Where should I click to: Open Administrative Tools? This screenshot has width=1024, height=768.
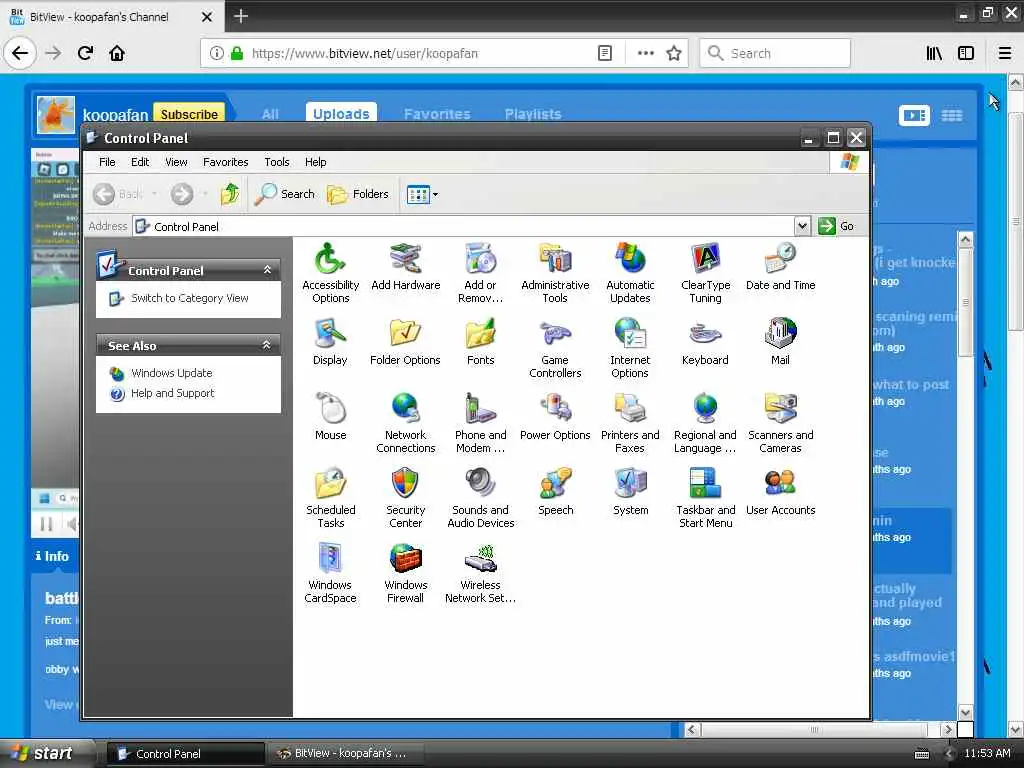pos(555,273)
